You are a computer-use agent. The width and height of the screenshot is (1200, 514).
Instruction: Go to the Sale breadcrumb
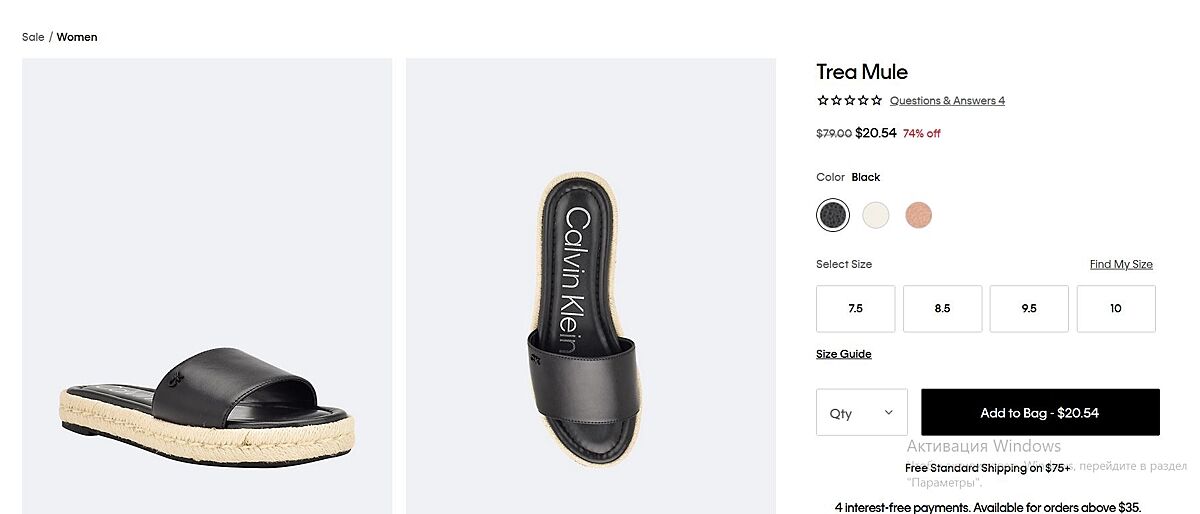pos(33,37)
